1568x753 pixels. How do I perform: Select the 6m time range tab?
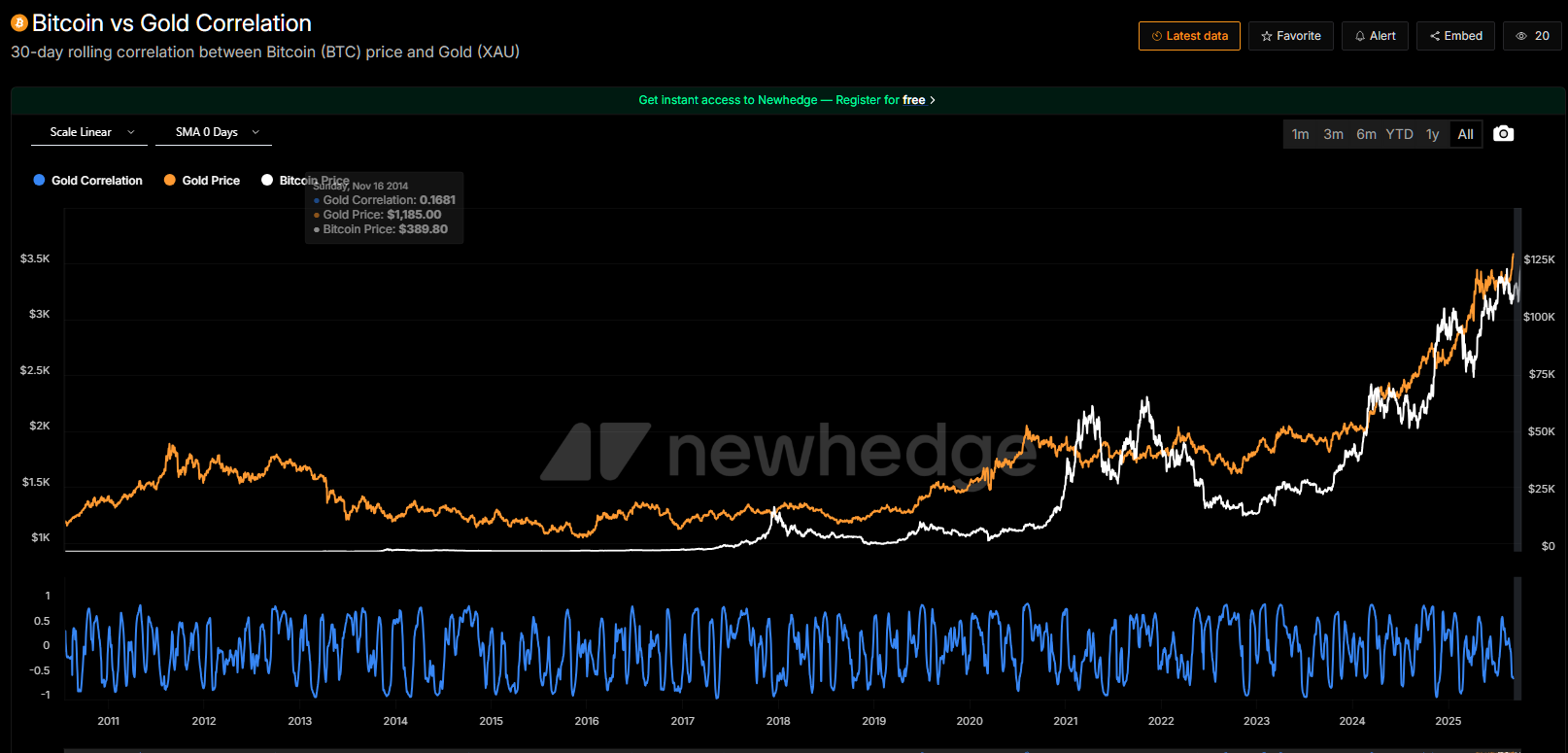point(1366,134)
